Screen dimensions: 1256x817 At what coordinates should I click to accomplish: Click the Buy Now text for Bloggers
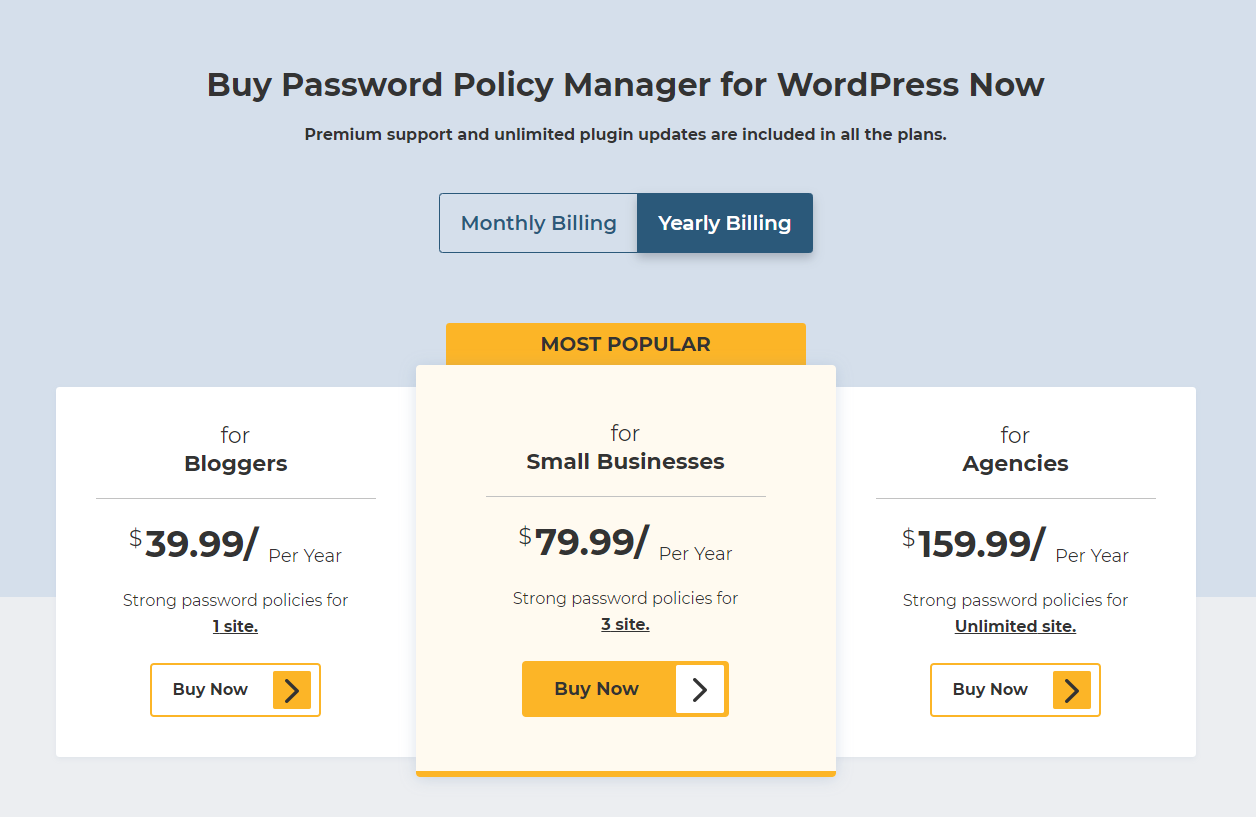210,689
